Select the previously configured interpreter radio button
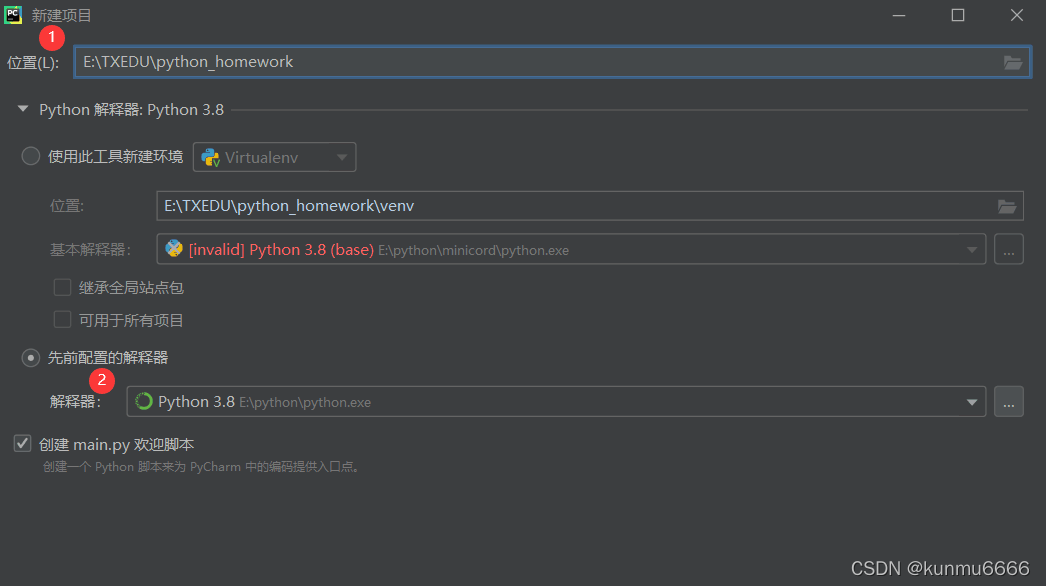Image resolution: width=1046 pixels, height=586 pixels. (x=31, y=358)
